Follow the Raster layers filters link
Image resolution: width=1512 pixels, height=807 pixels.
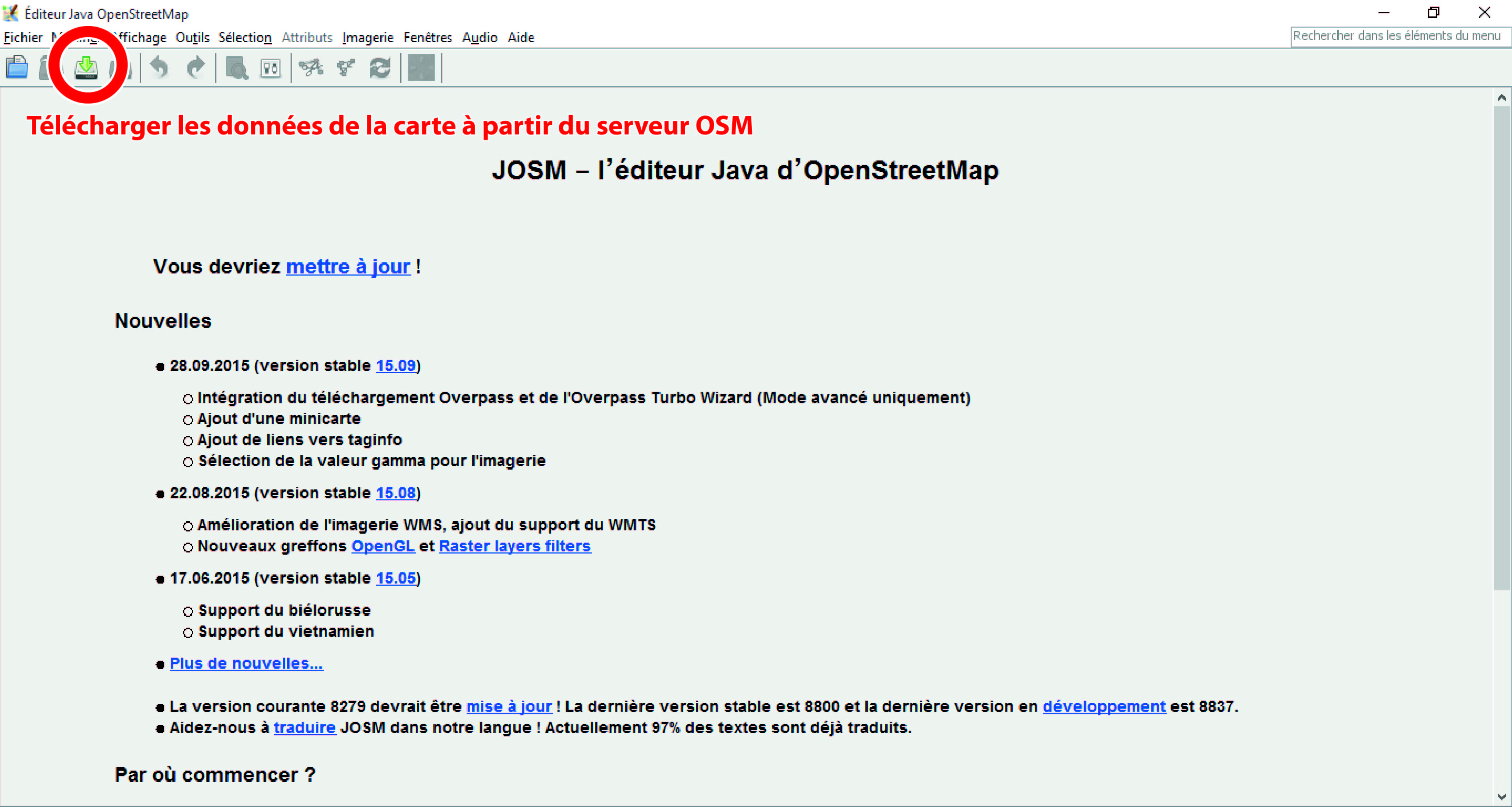click(x=515, y=546)
